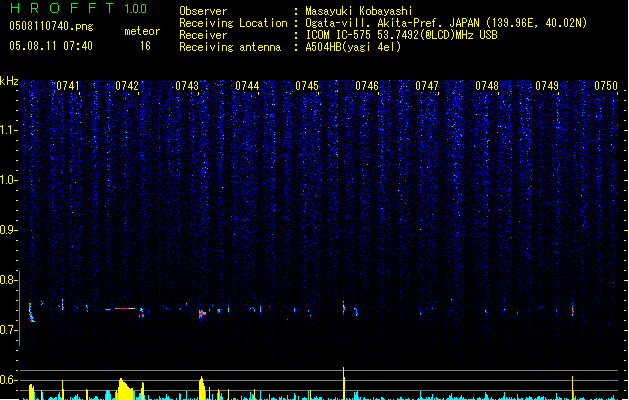Click the HROFFT 1.0.0 title text
The width and height of the screenshot is (629, 400).
coord(79,8)
